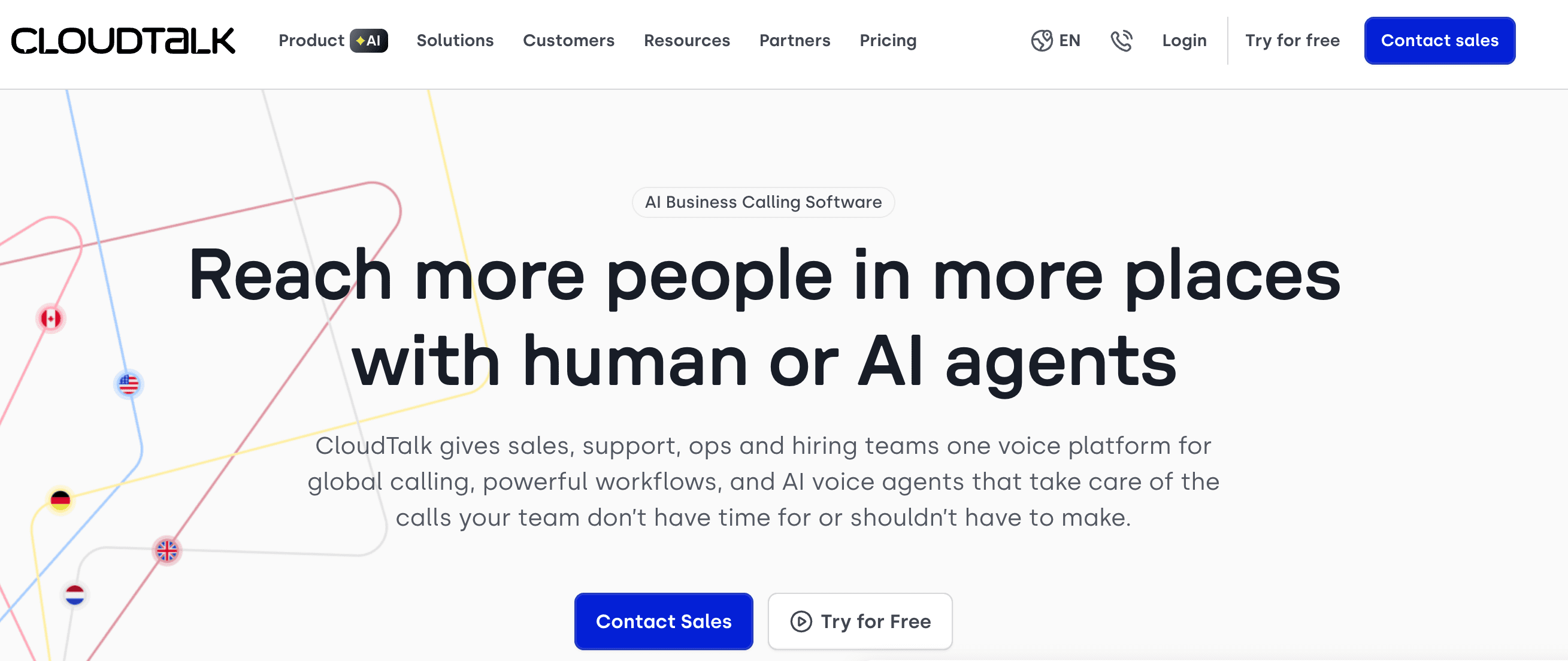Click the CloudTalk logo
1568x661 pixels.
123,41
